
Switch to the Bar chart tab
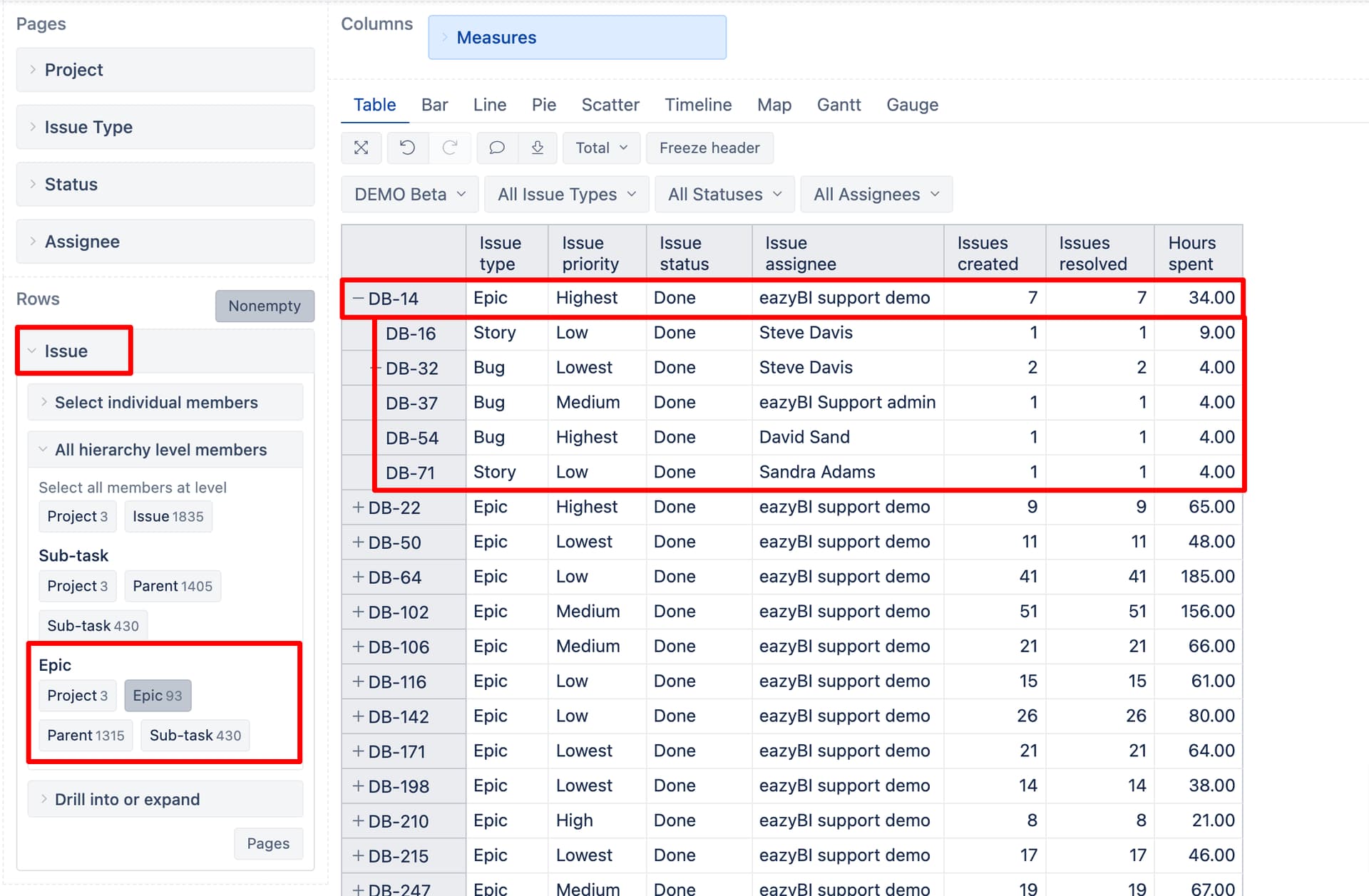pos(434,104)
